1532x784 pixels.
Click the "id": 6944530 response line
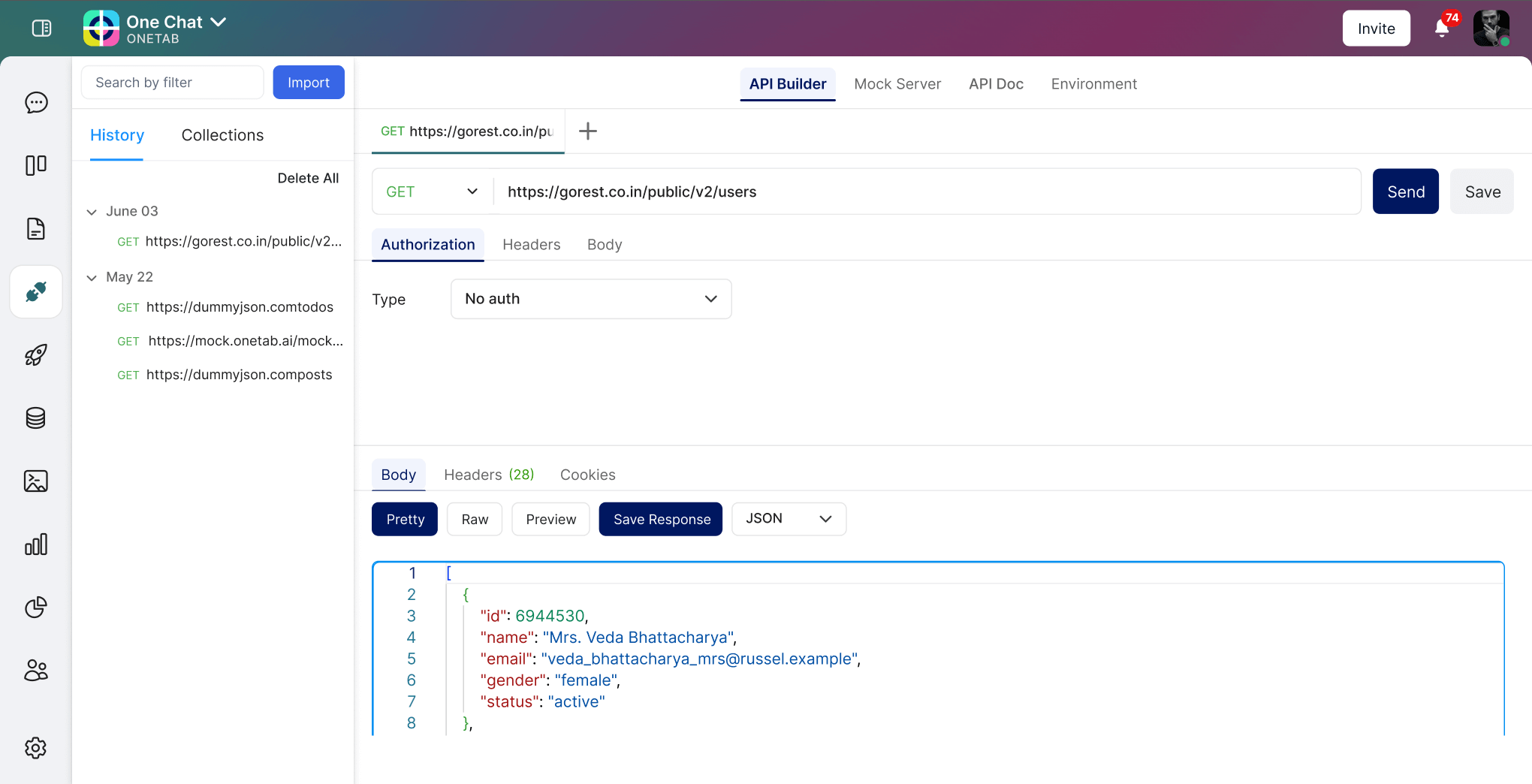534,616
